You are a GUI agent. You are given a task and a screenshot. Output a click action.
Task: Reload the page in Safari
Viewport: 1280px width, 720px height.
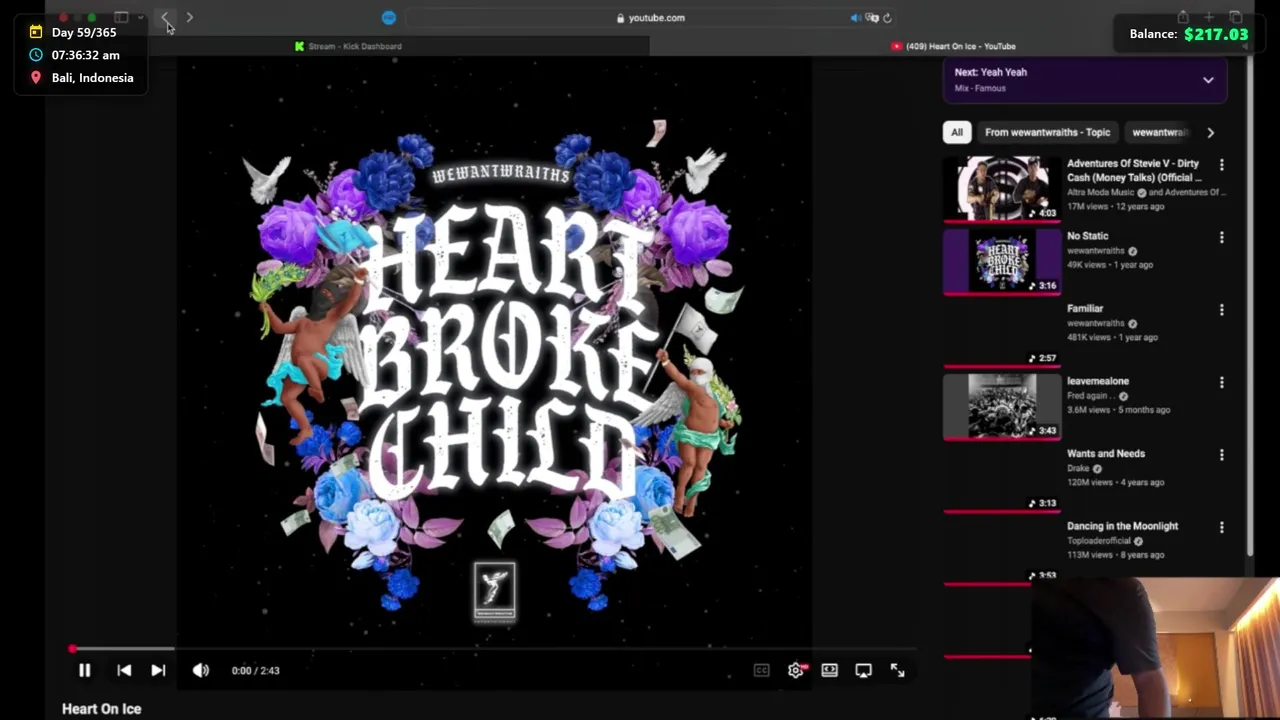tap(887, 17)
